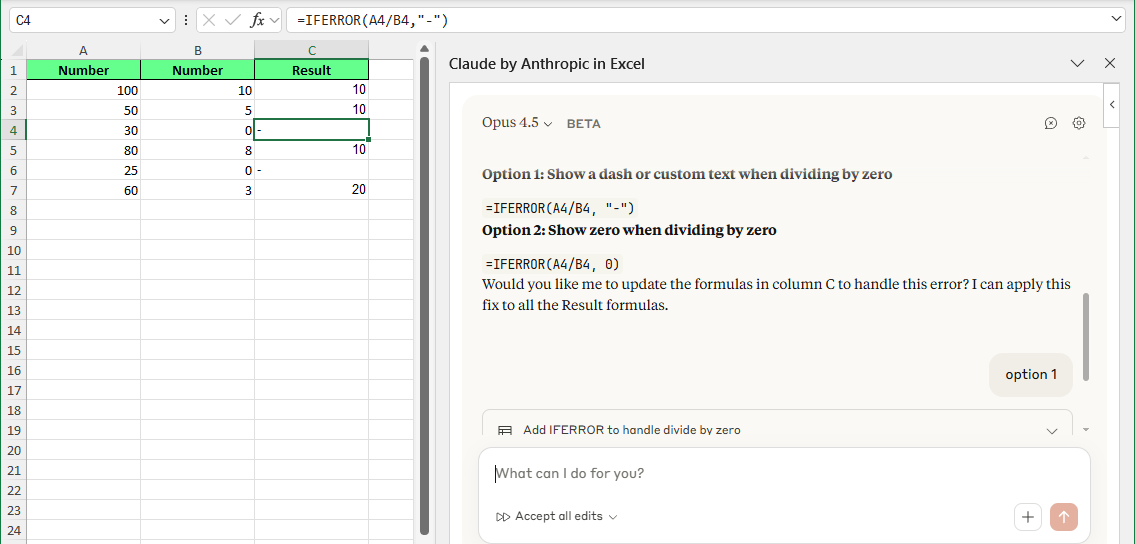The width and height of the screenshot is (1135, 544).
Task: Click the cancel X in formula bar
Action: (209, 19)
